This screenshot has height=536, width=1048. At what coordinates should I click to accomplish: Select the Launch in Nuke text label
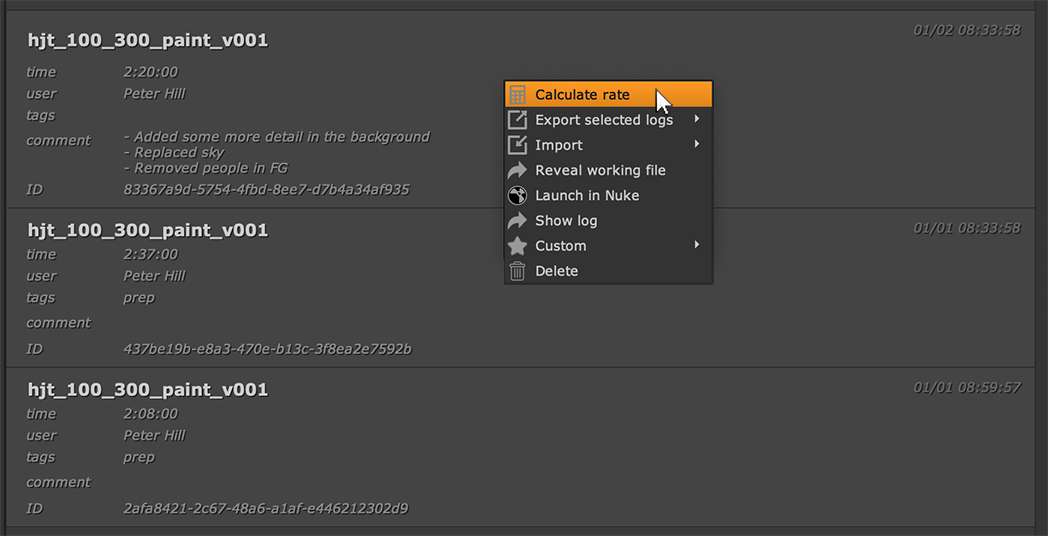[x=587, y=195]
